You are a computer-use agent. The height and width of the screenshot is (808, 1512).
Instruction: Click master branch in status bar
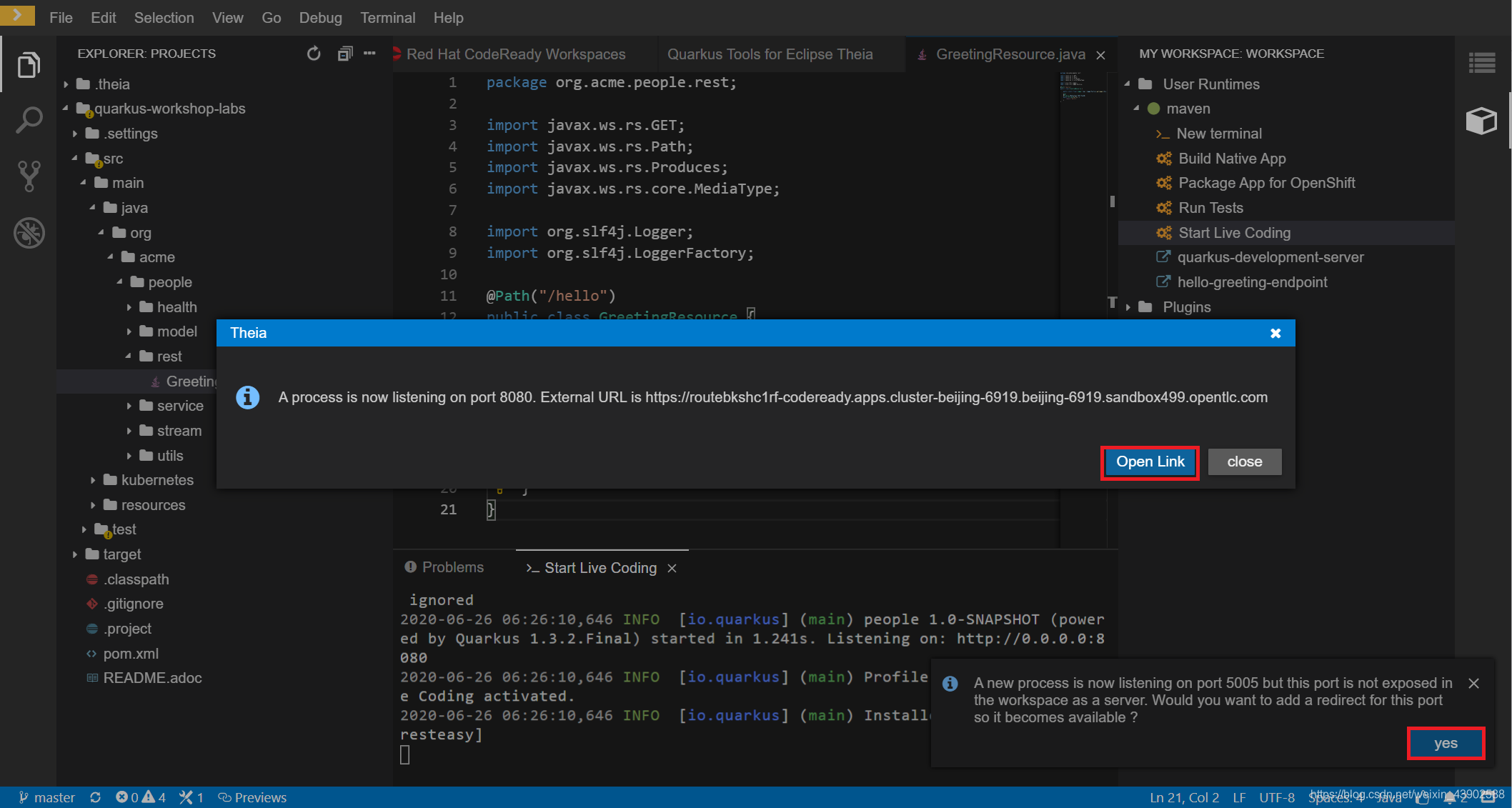pos(46,797)
